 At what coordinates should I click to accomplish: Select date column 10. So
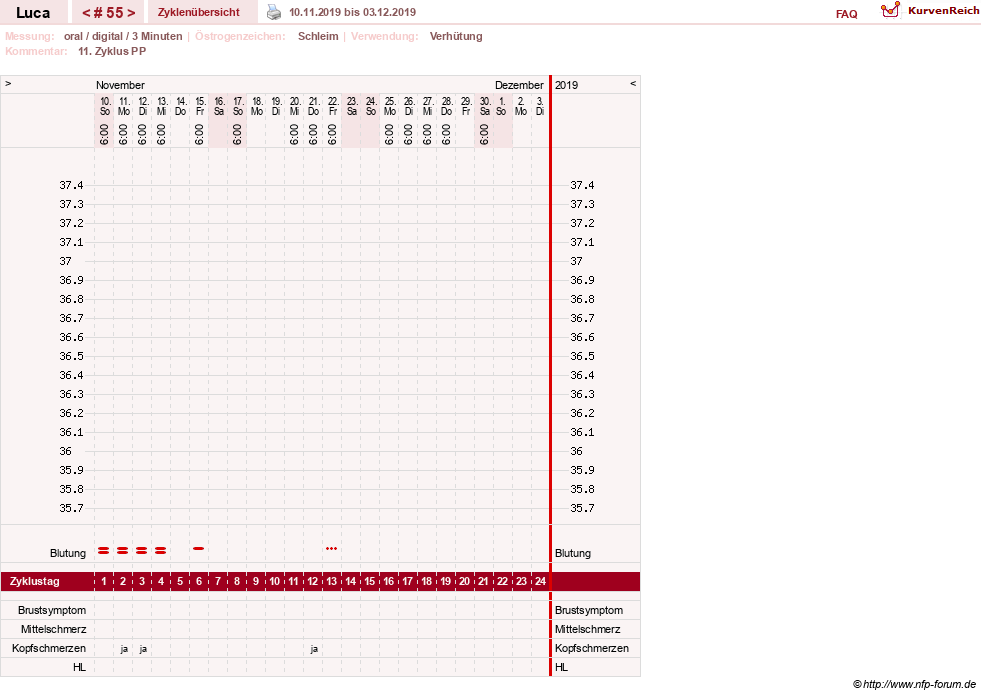tap(104, 106)
